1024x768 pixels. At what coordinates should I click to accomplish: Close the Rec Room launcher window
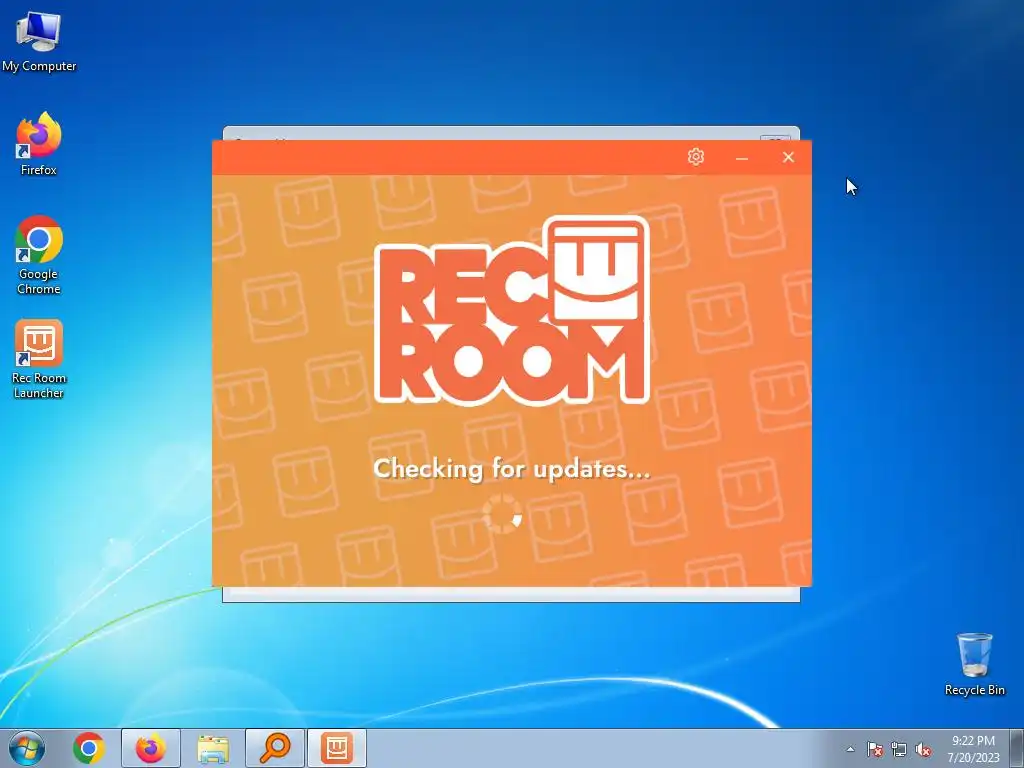[788, 157]
